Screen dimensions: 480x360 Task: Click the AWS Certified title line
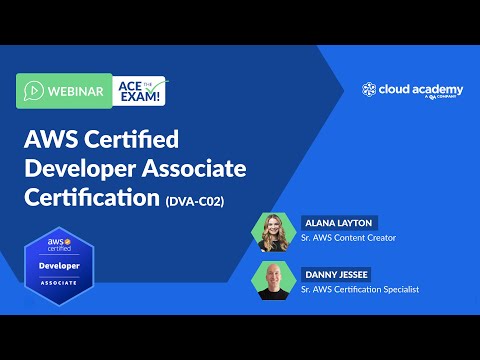point(101,139)
